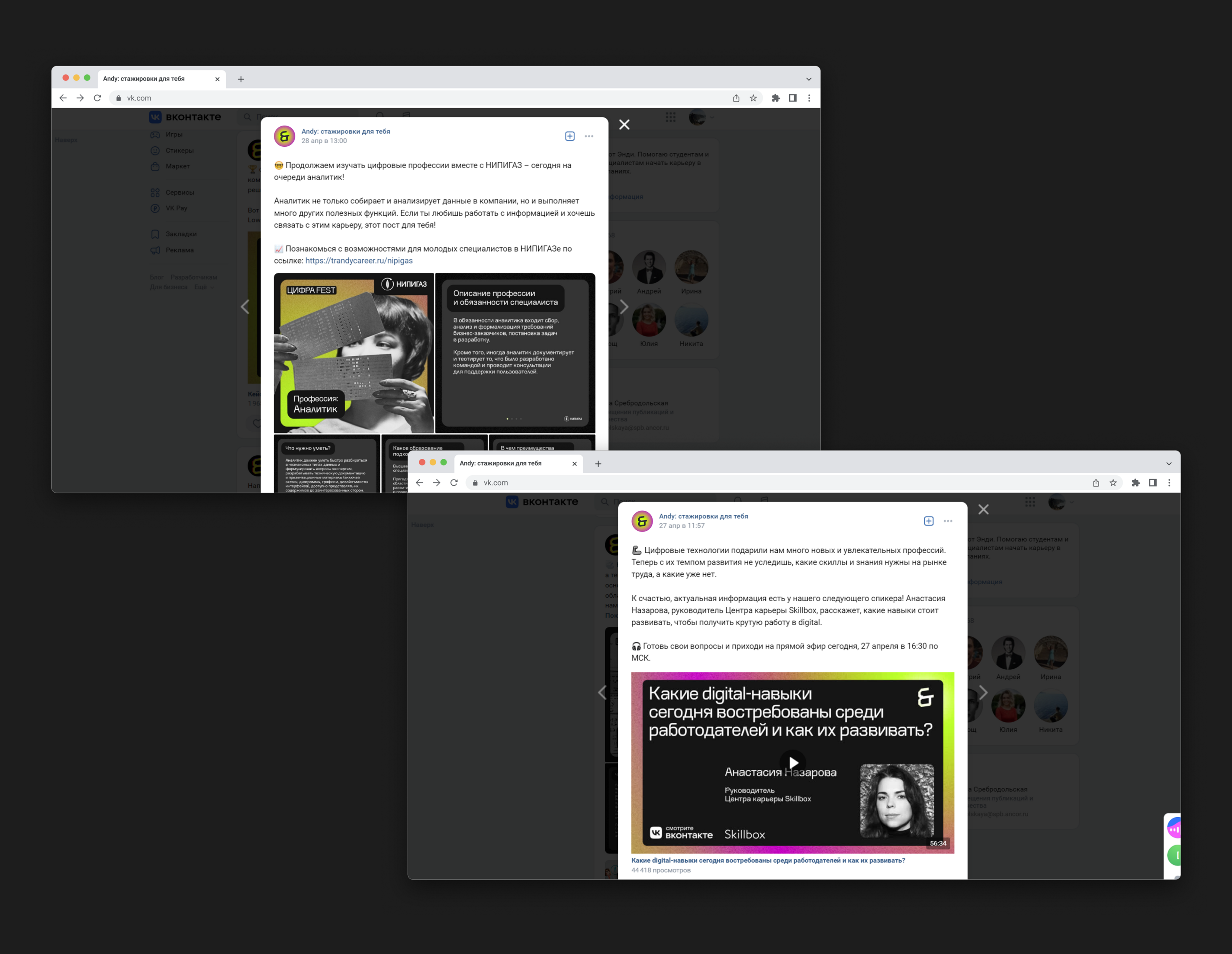
Task: Go to the next post in the bottom window
Action: point(983,692)
